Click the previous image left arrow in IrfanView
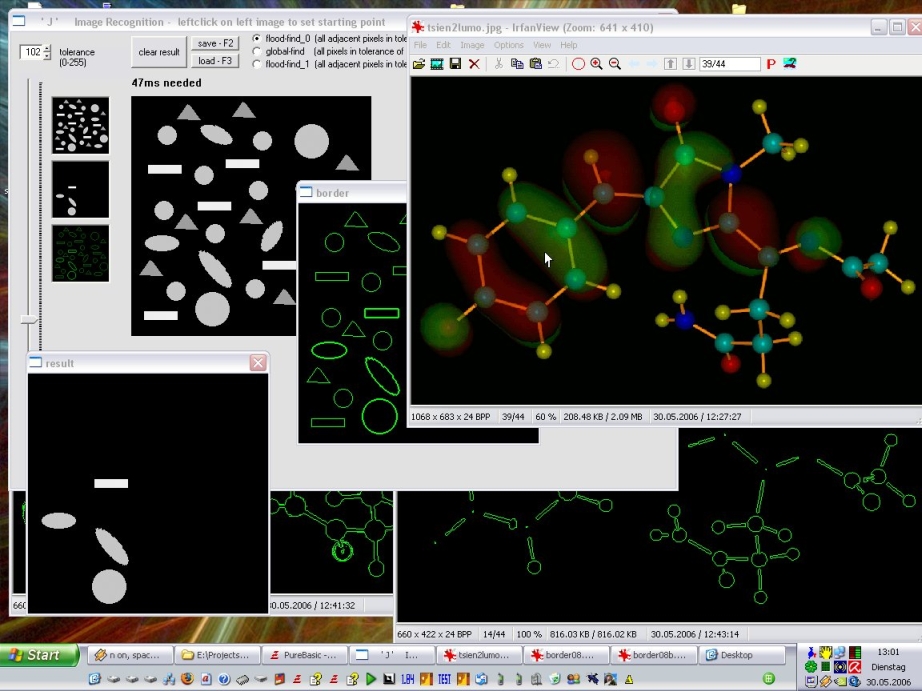 tap(634, 64)
